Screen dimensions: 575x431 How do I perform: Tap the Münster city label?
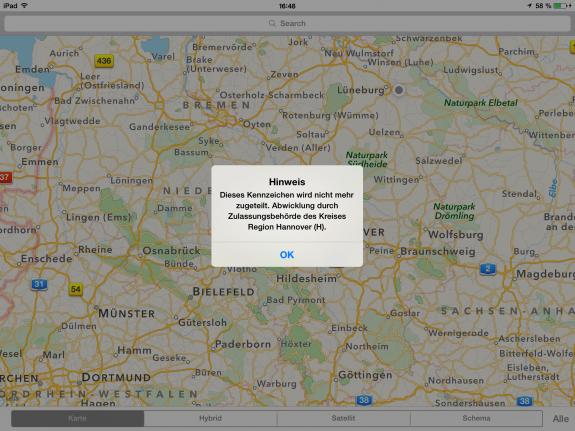click(x=127, y=314)
